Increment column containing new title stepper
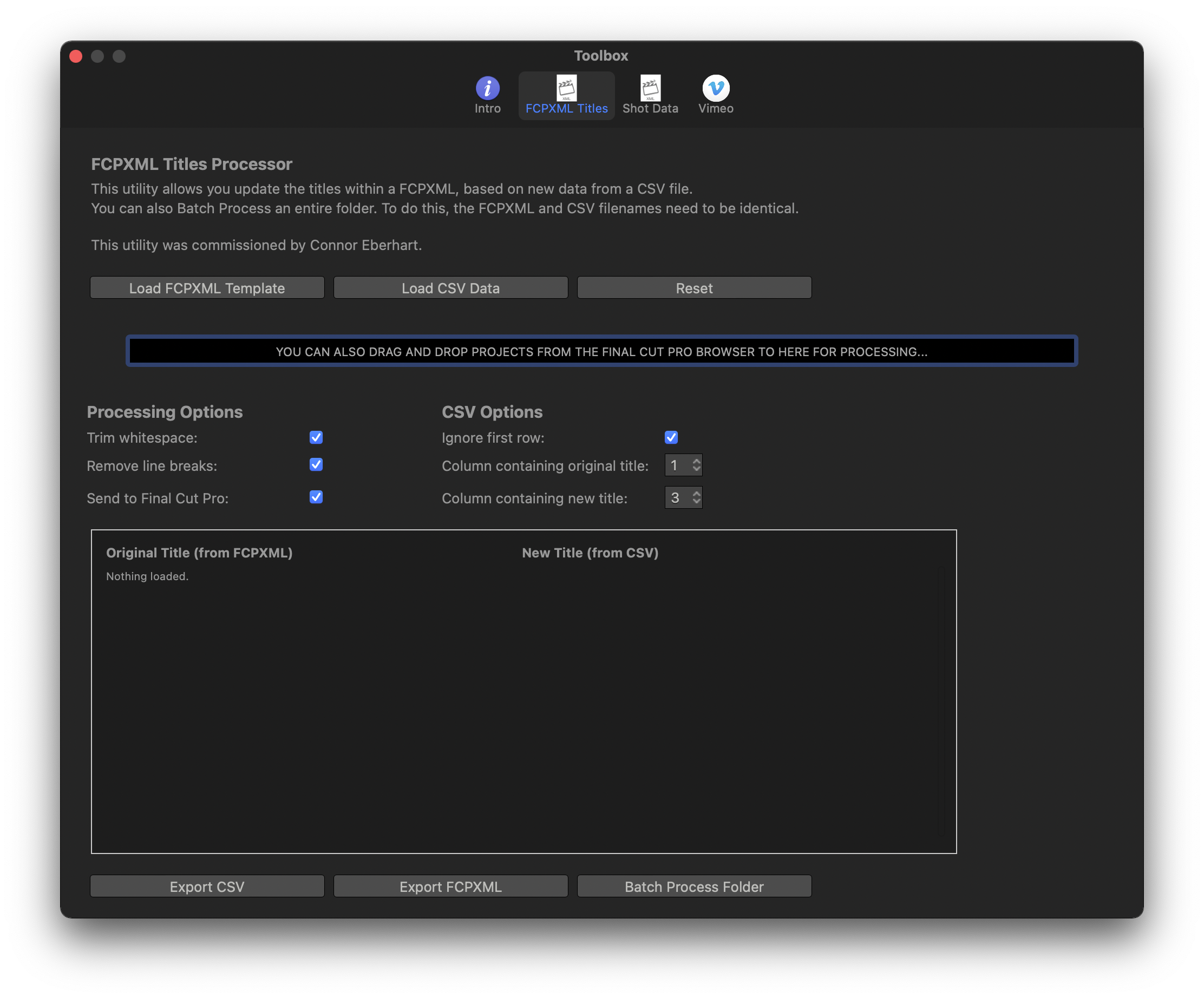 coord(697,492)
